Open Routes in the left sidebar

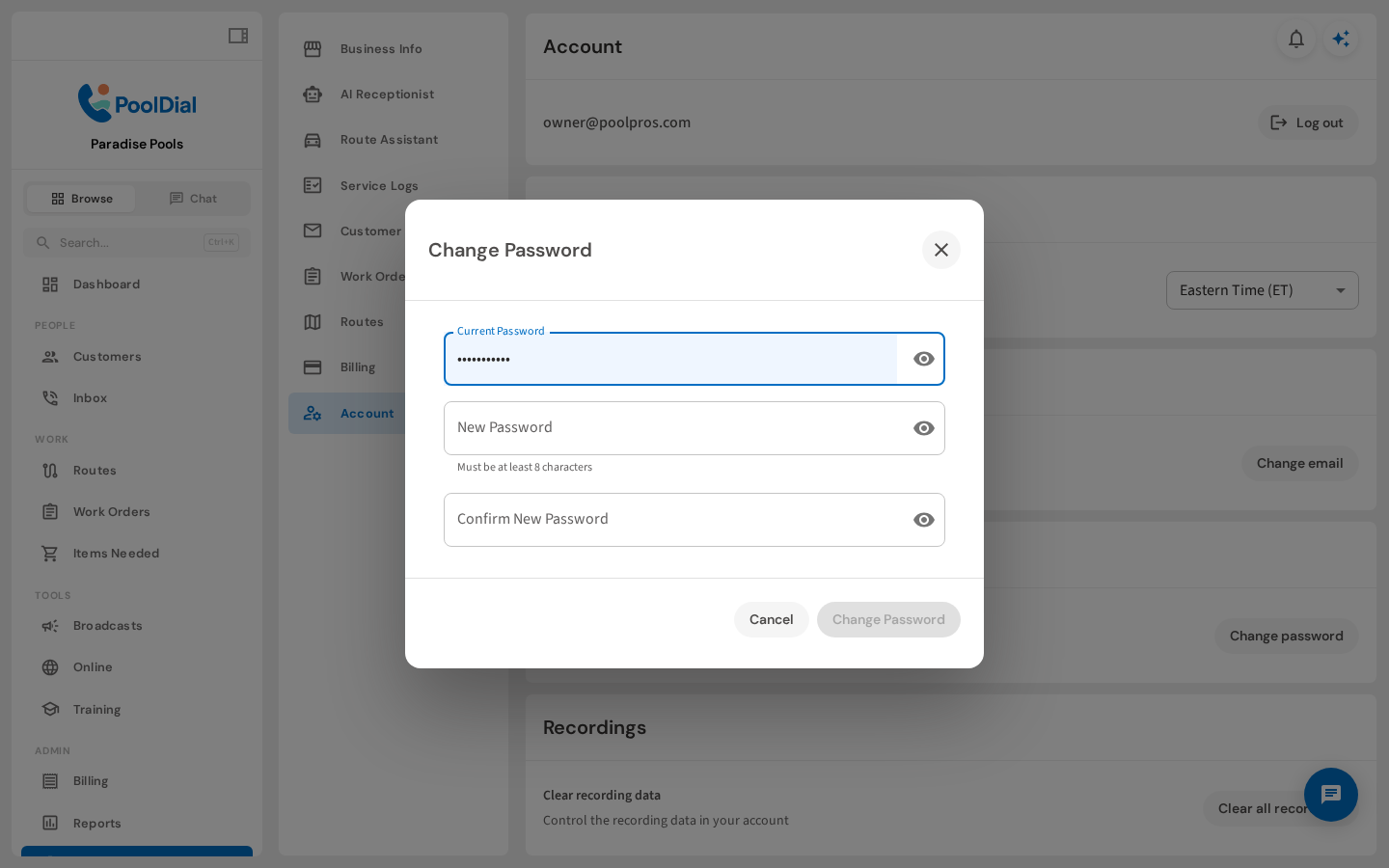point(137,471)
